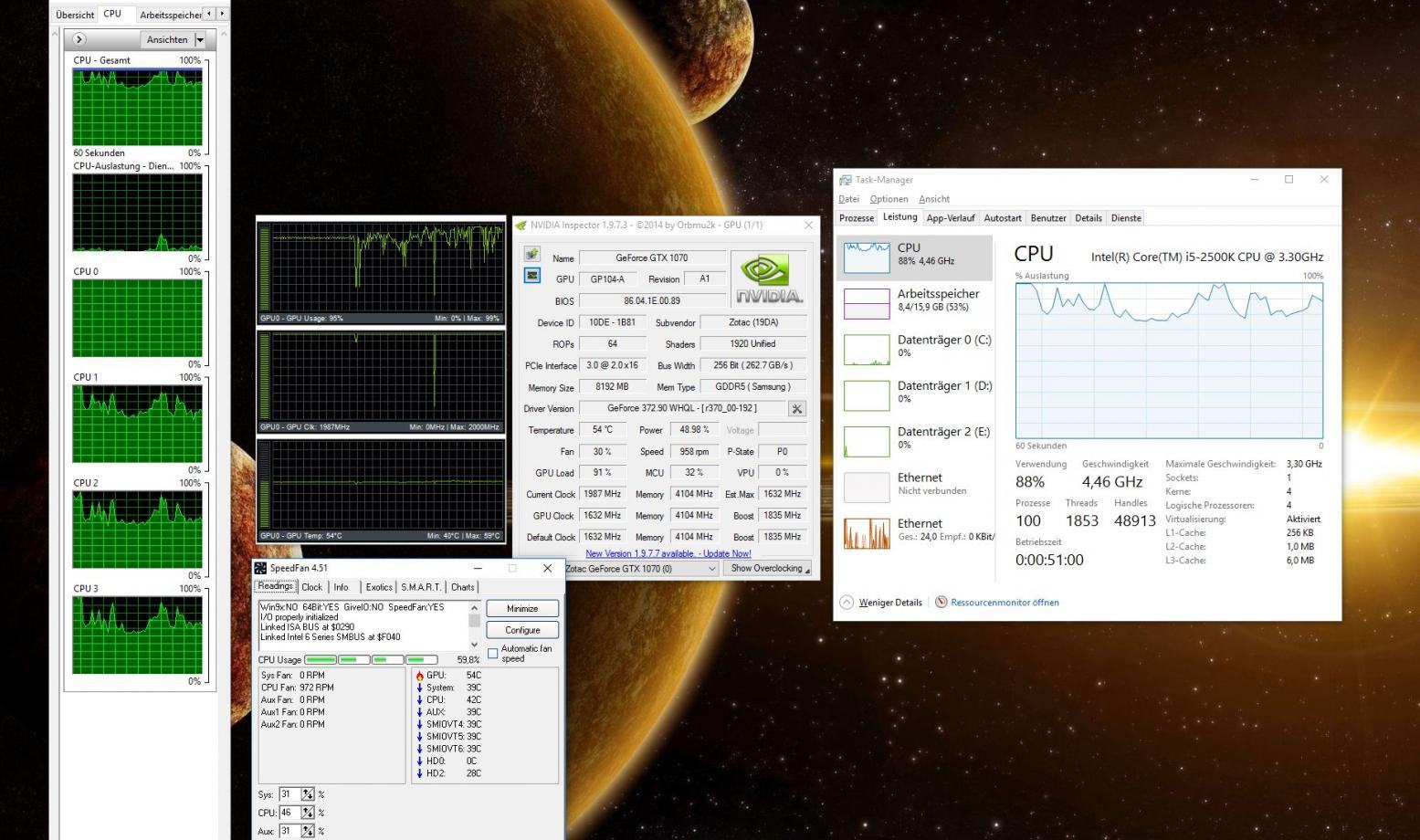This screenshot has width=1420, height=840.
Task: Click the Configure button in SpeedFan
Action: tap(521, 630)
